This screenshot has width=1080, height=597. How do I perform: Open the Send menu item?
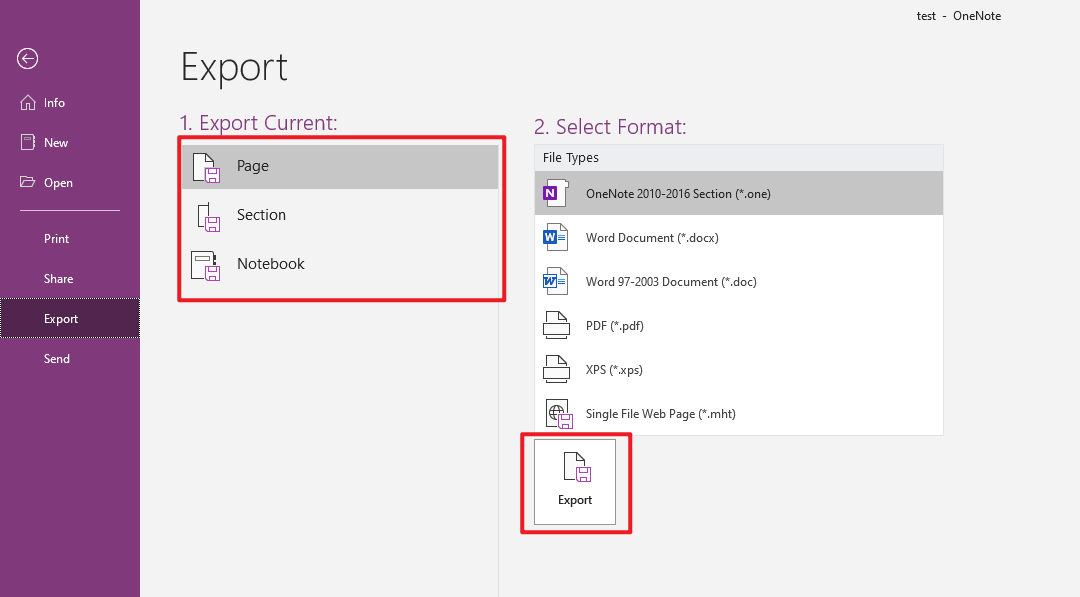click(57, 358)
